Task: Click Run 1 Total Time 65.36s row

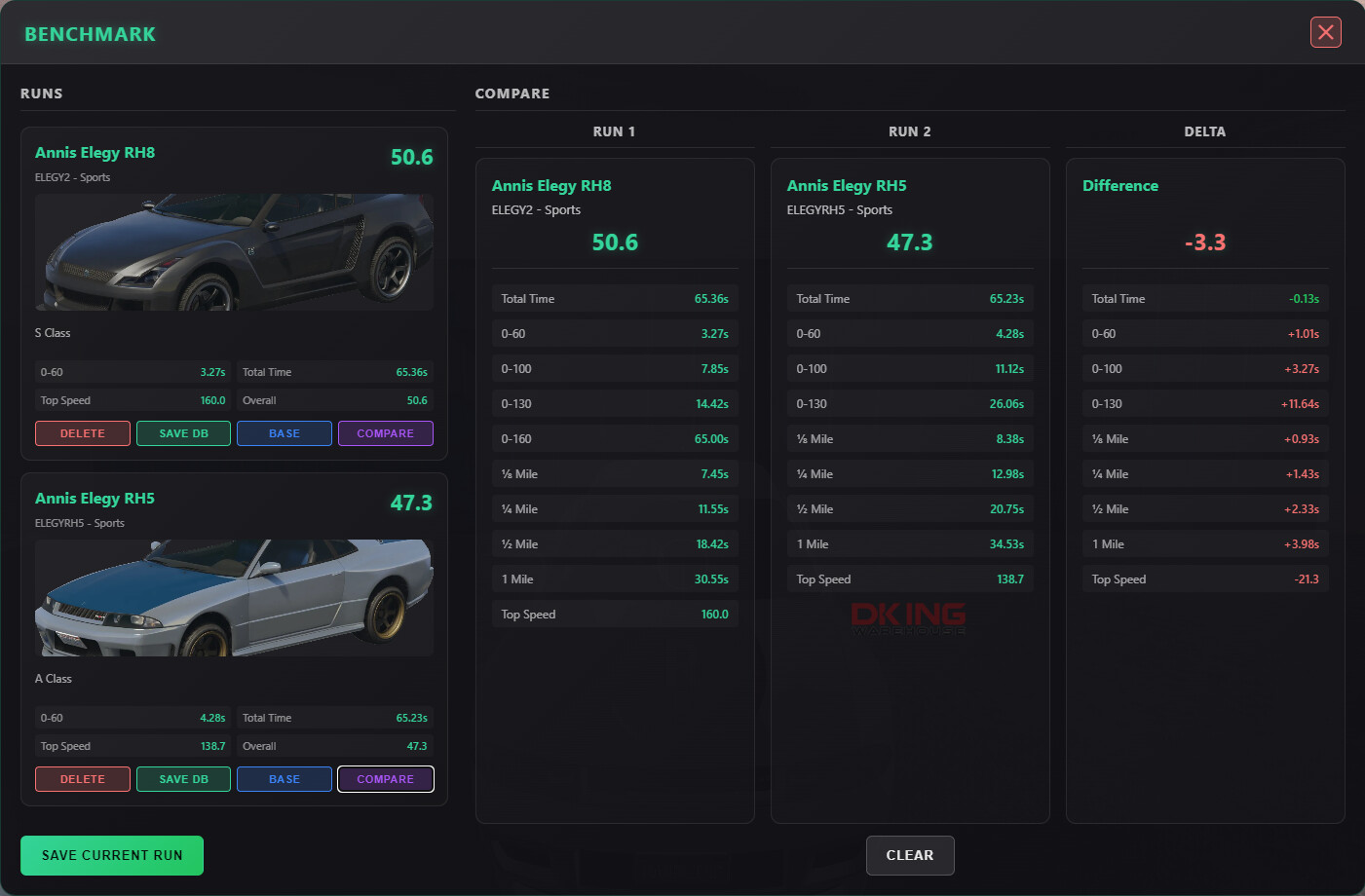Action: 615,299
